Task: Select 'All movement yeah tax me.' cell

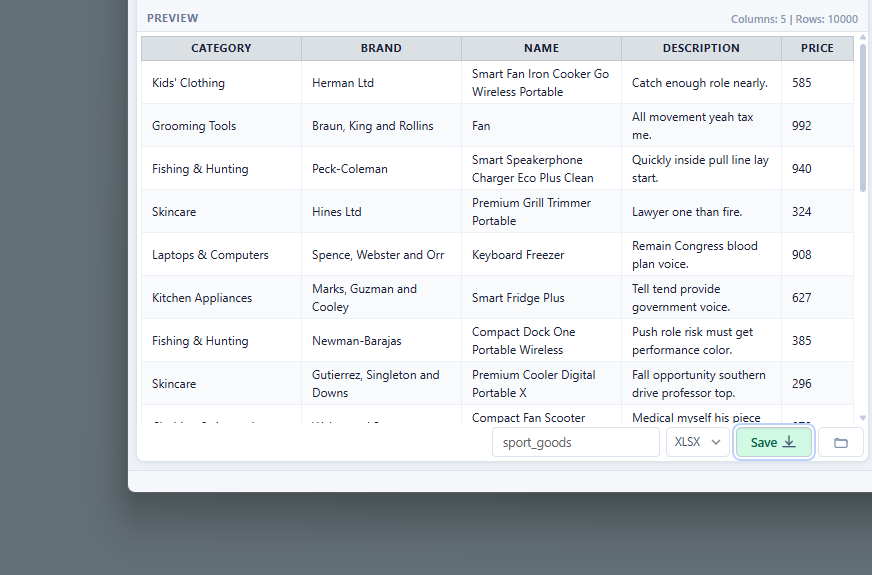Action: pyautogui.click(x=701, y=126)
